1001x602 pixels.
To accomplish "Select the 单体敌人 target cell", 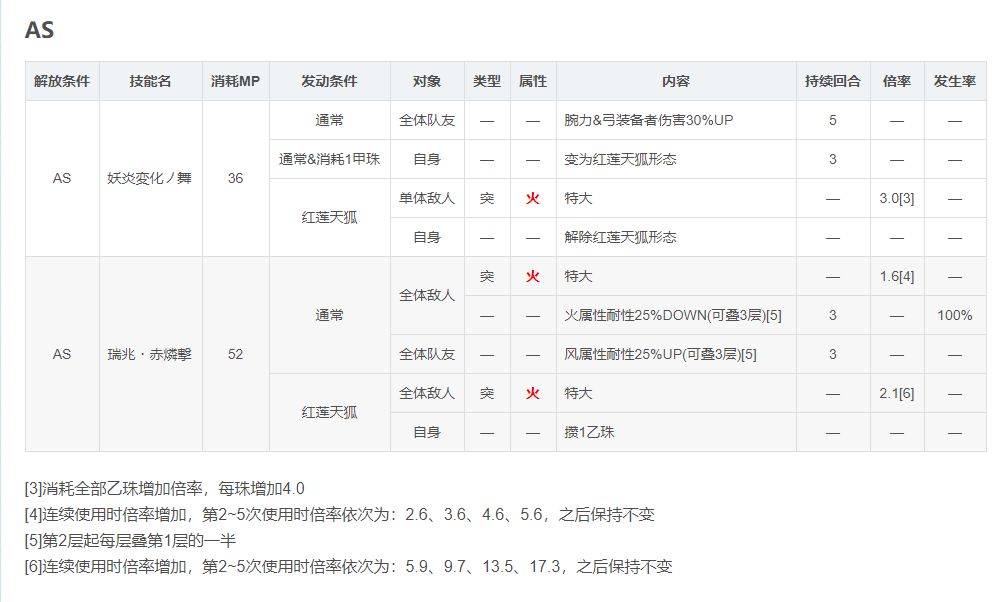I will tap(427, 198).
